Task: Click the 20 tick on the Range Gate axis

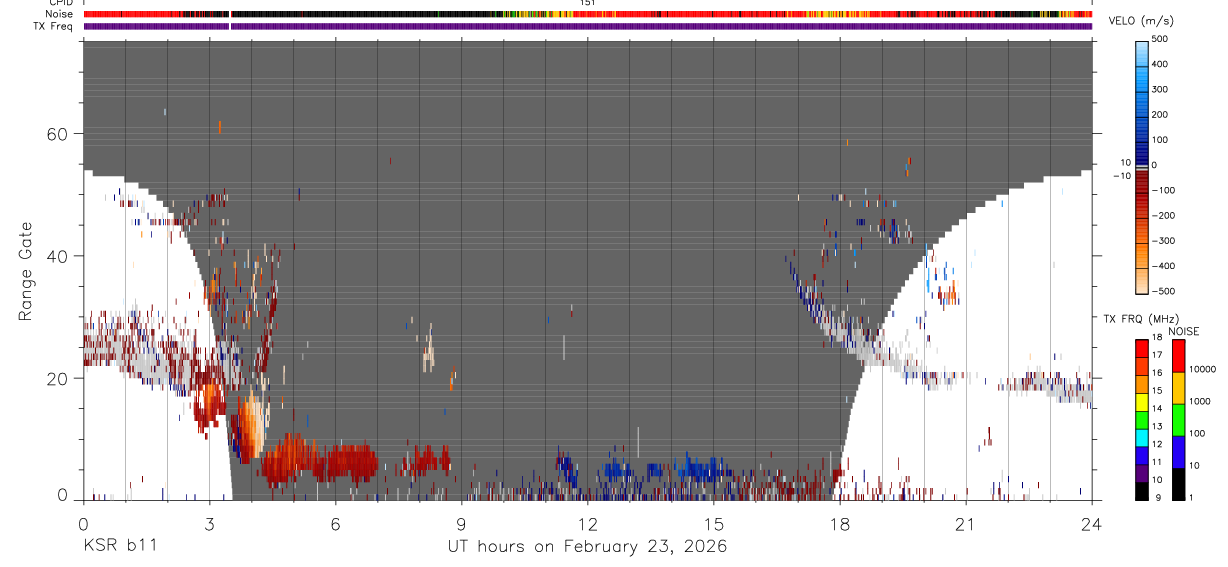Action: coord(58,378)
